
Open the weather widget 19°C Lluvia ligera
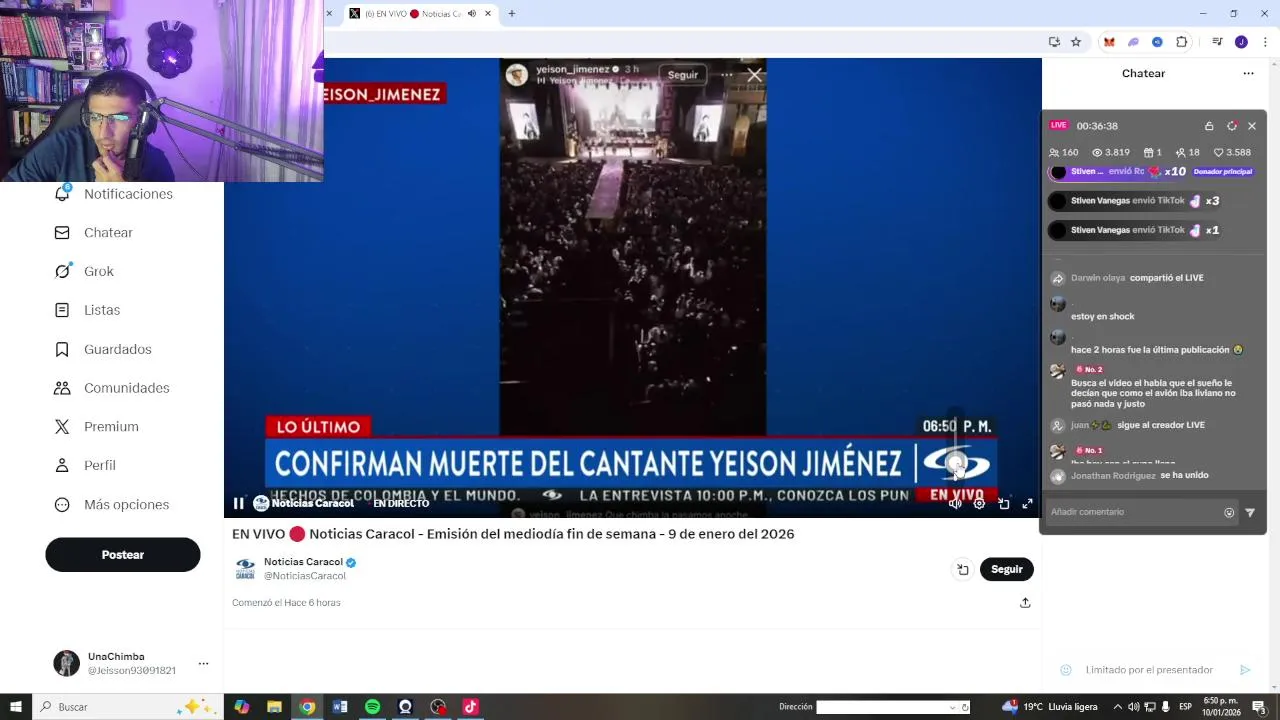point(1050,707)
